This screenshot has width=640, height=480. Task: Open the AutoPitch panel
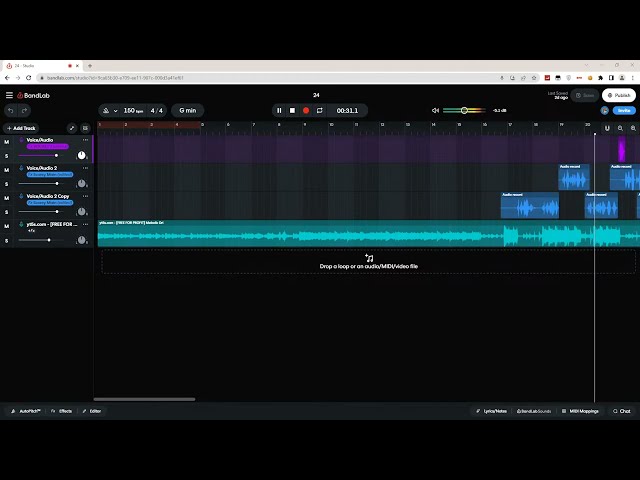[x=26, y=411]
